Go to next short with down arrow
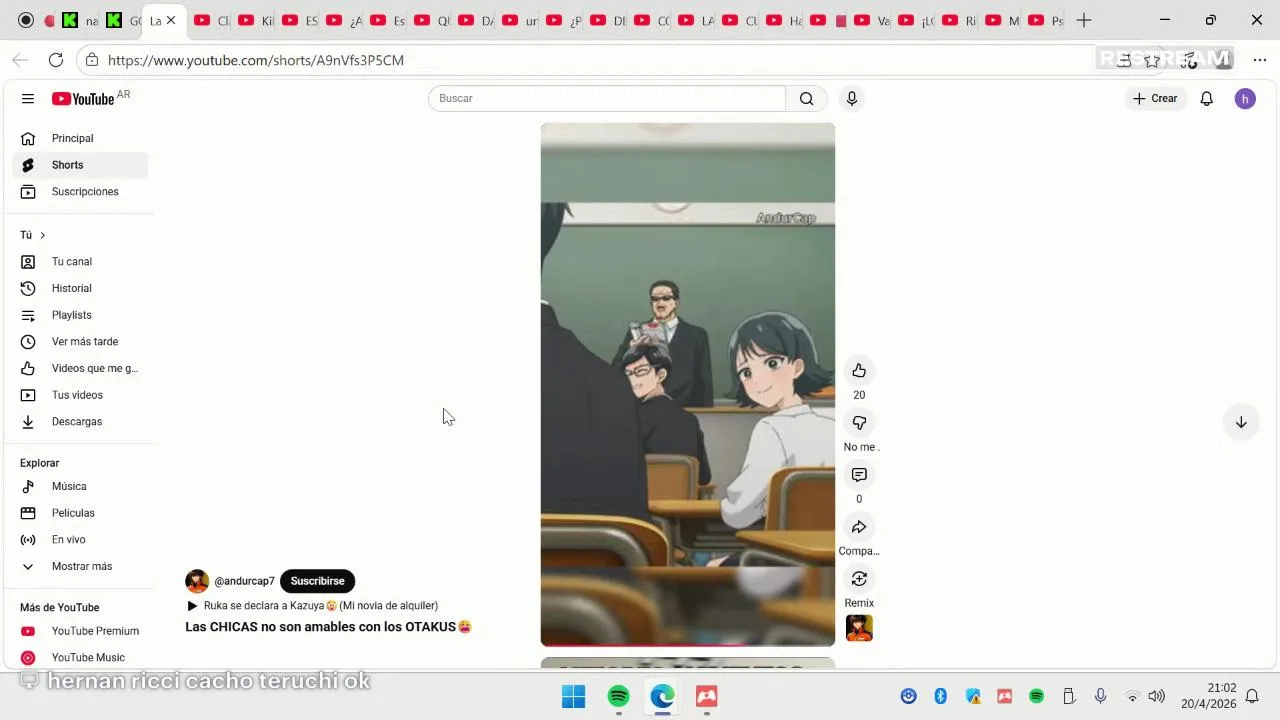 [1241, 422]
